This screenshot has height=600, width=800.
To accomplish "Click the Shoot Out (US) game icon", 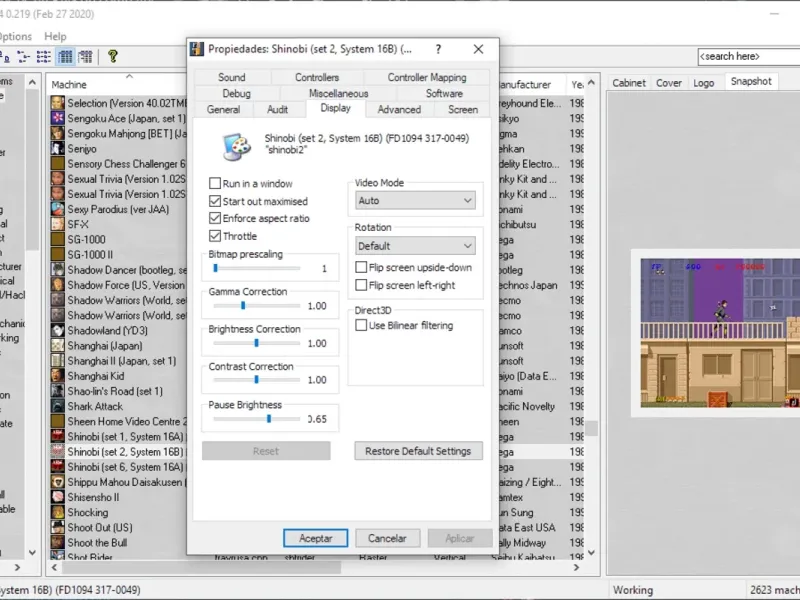I will (x=58, y=528).
